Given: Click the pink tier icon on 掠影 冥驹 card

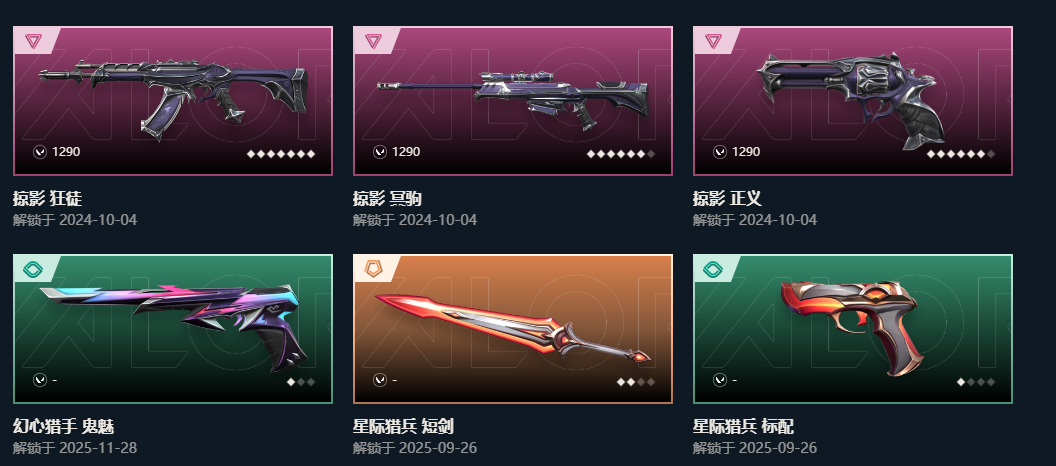Looking at the screenshot, I should click(x=373, y=41).
